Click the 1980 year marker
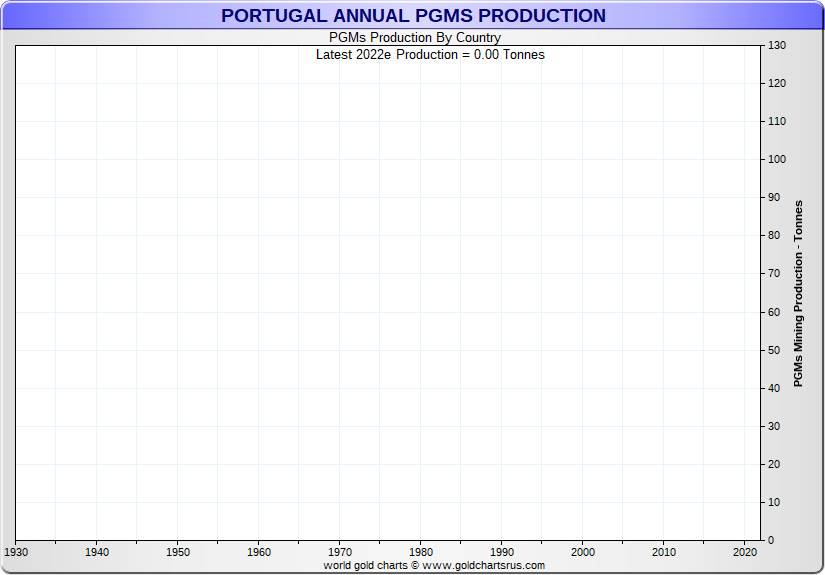Viewport: 825px width, 575px height. (421, 552)
